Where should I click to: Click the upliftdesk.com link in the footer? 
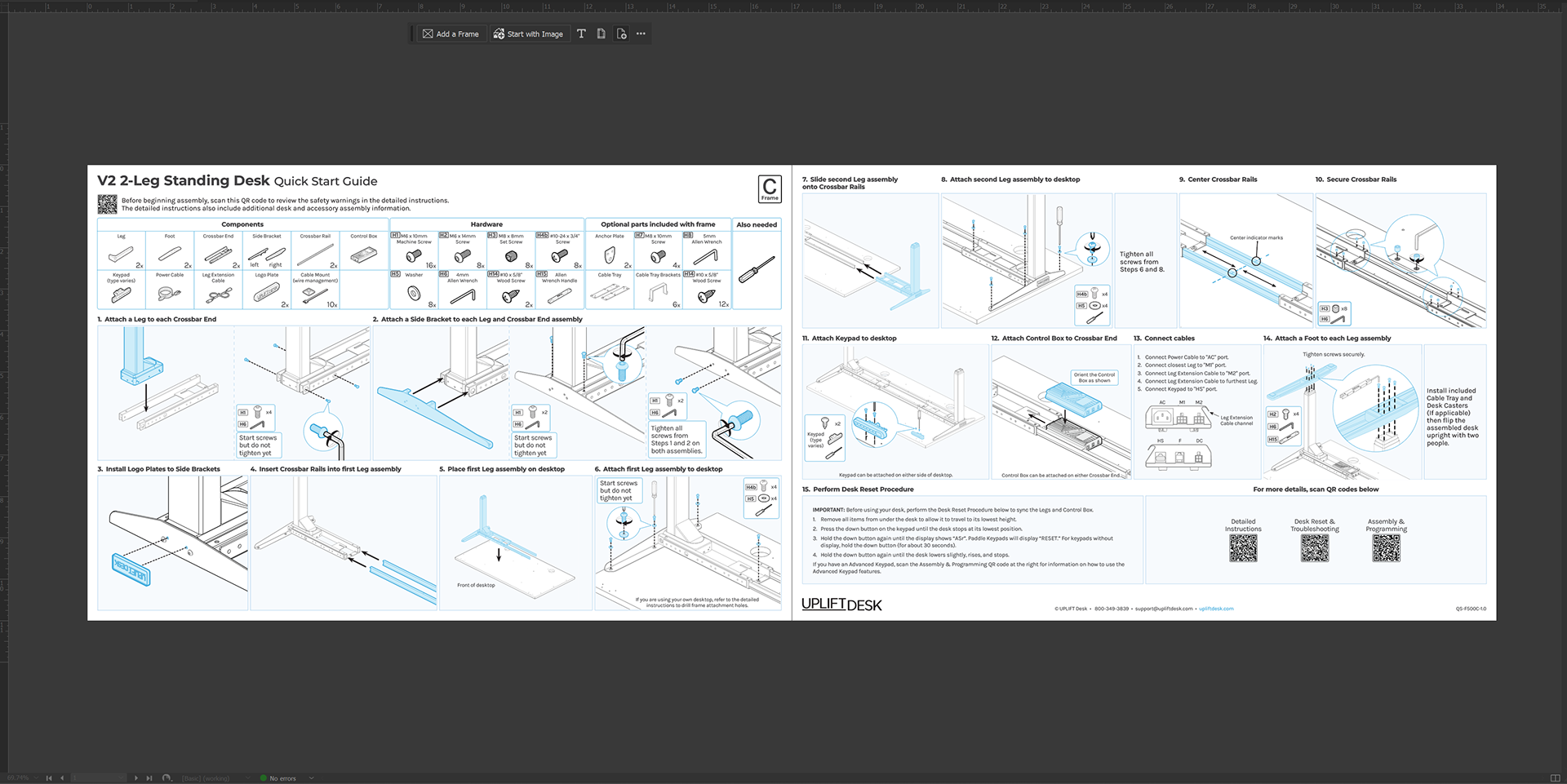tap(1216, 609)
